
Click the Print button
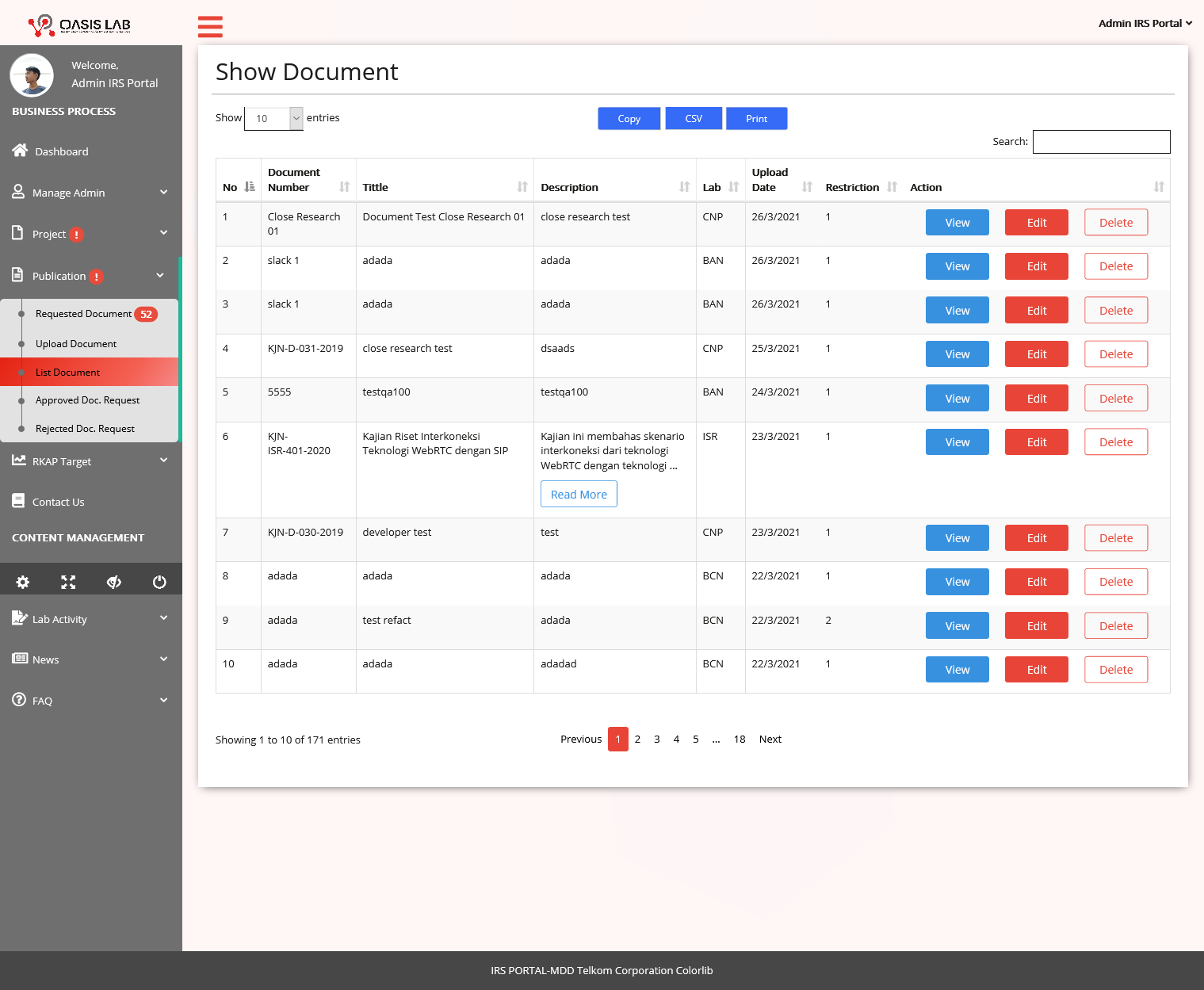click(756, 118)
